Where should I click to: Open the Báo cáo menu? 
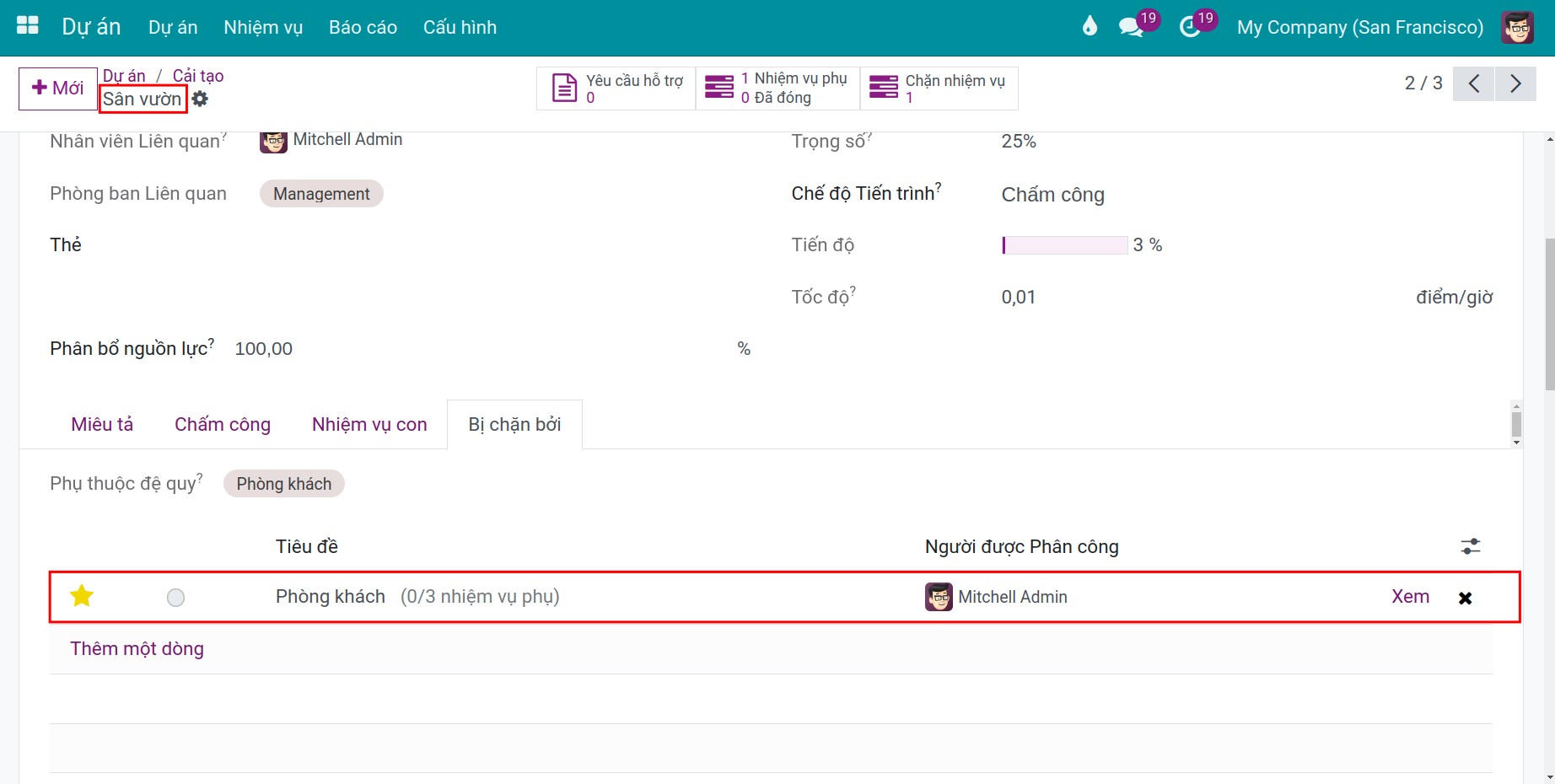(x=363, y=27)
